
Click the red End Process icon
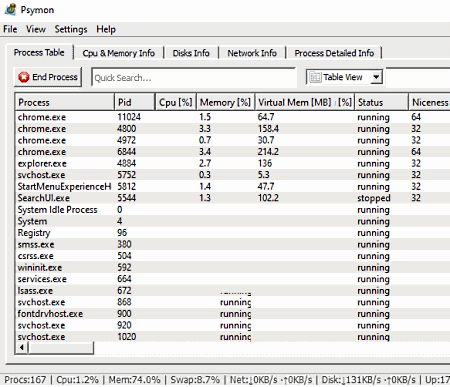pyautogui.click(x=24, y=77)
